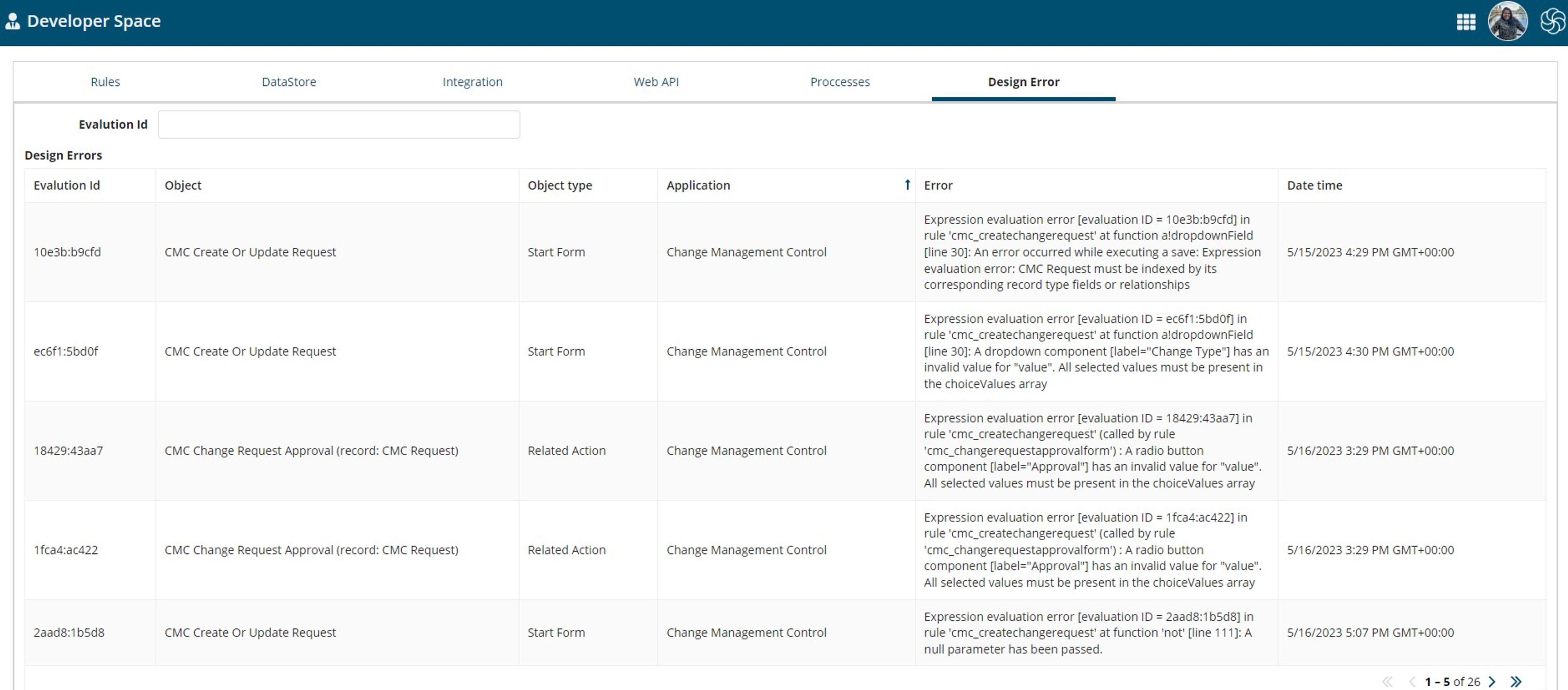Sort by Evalution Id column header

[66, 185]
